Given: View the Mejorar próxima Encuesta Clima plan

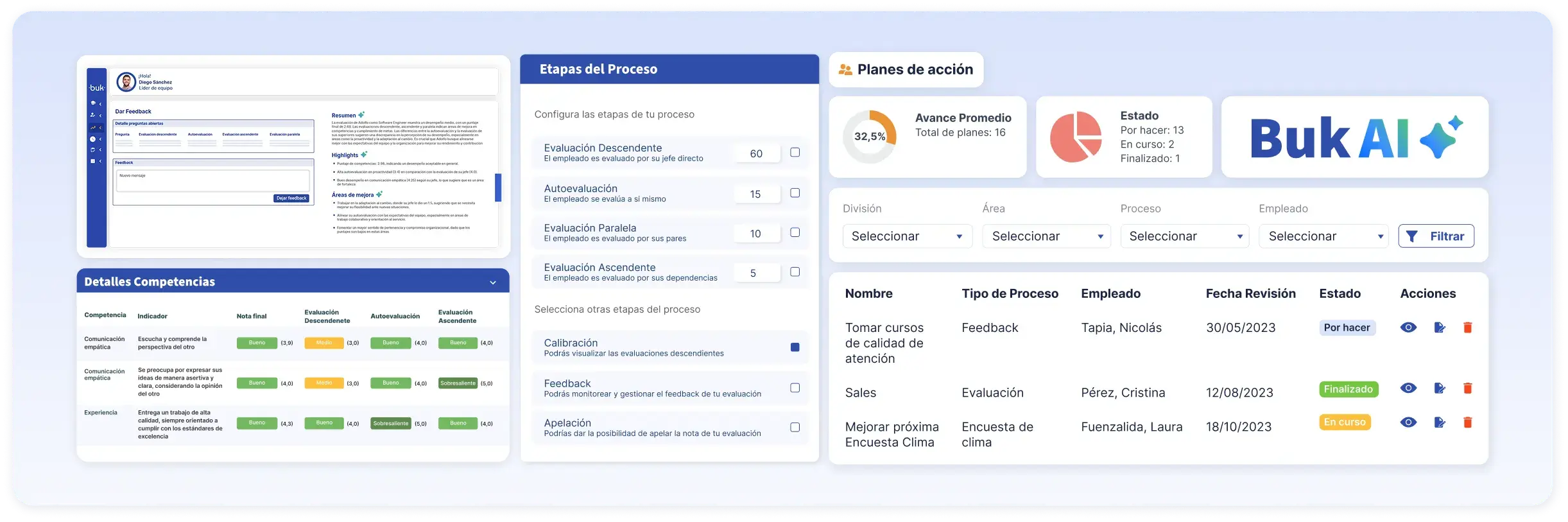Looking at the screenshot, I should (x=1408, y=422).
